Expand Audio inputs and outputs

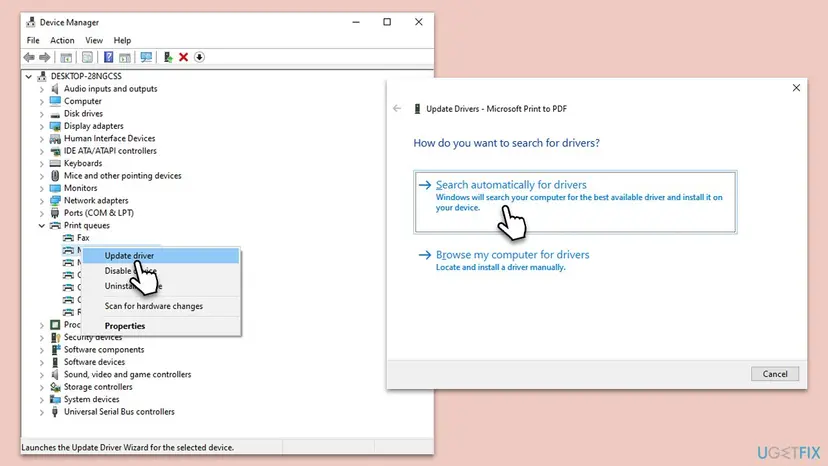pos(42,89)
